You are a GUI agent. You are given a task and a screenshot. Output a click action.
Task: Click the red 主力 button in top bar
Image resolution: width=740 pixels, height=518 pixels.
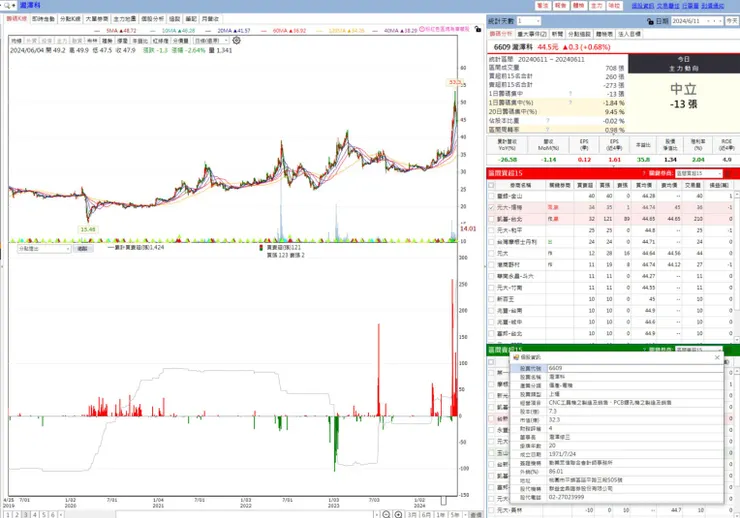click(597, 6)
